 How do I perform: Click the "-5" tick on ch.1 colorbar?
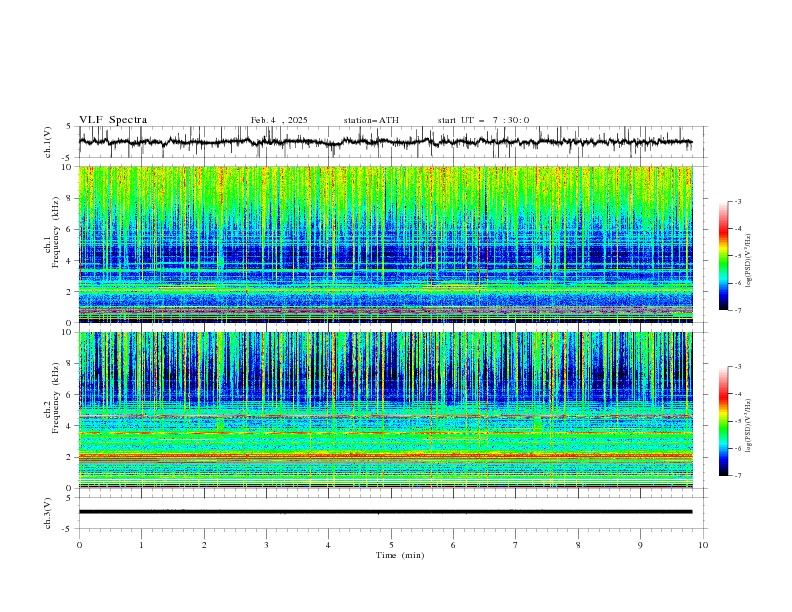pyautogui.click(x=738, y=256)
